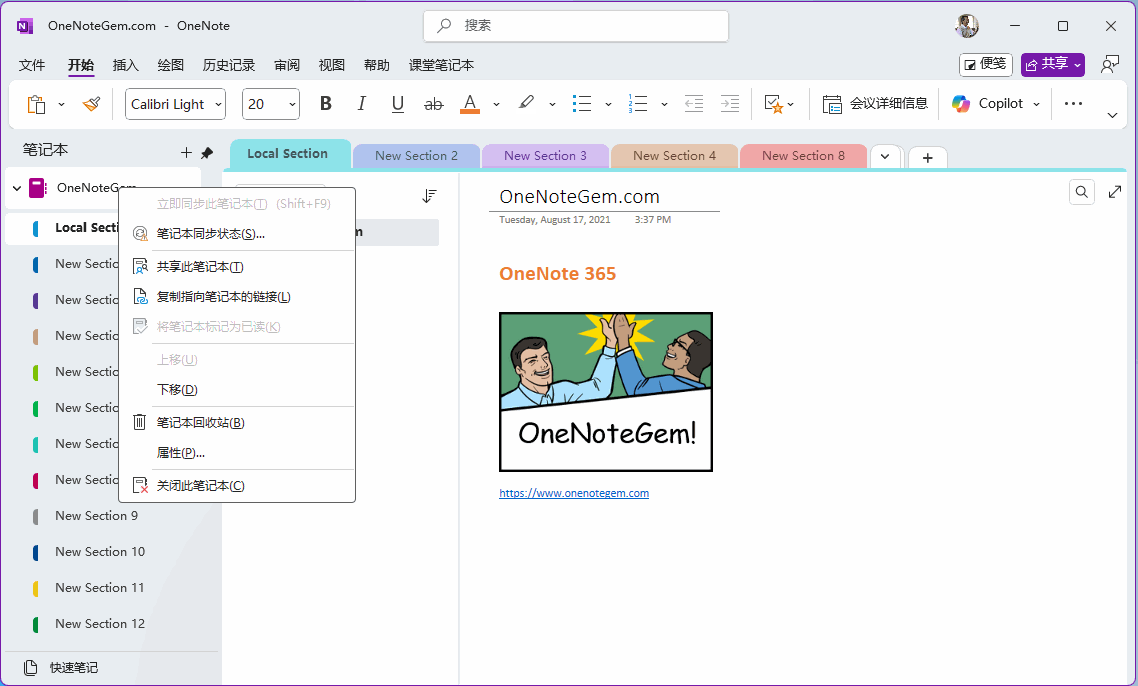The height and width of the screenshot is (686, 1138).
Task: Toggle underline formatting
Action: tap(398, 104)
